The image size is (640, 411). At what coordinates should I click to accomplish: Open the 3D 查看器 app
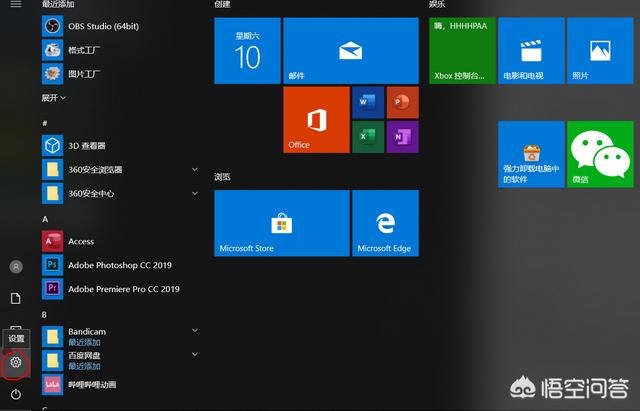[x=86, y=146]
